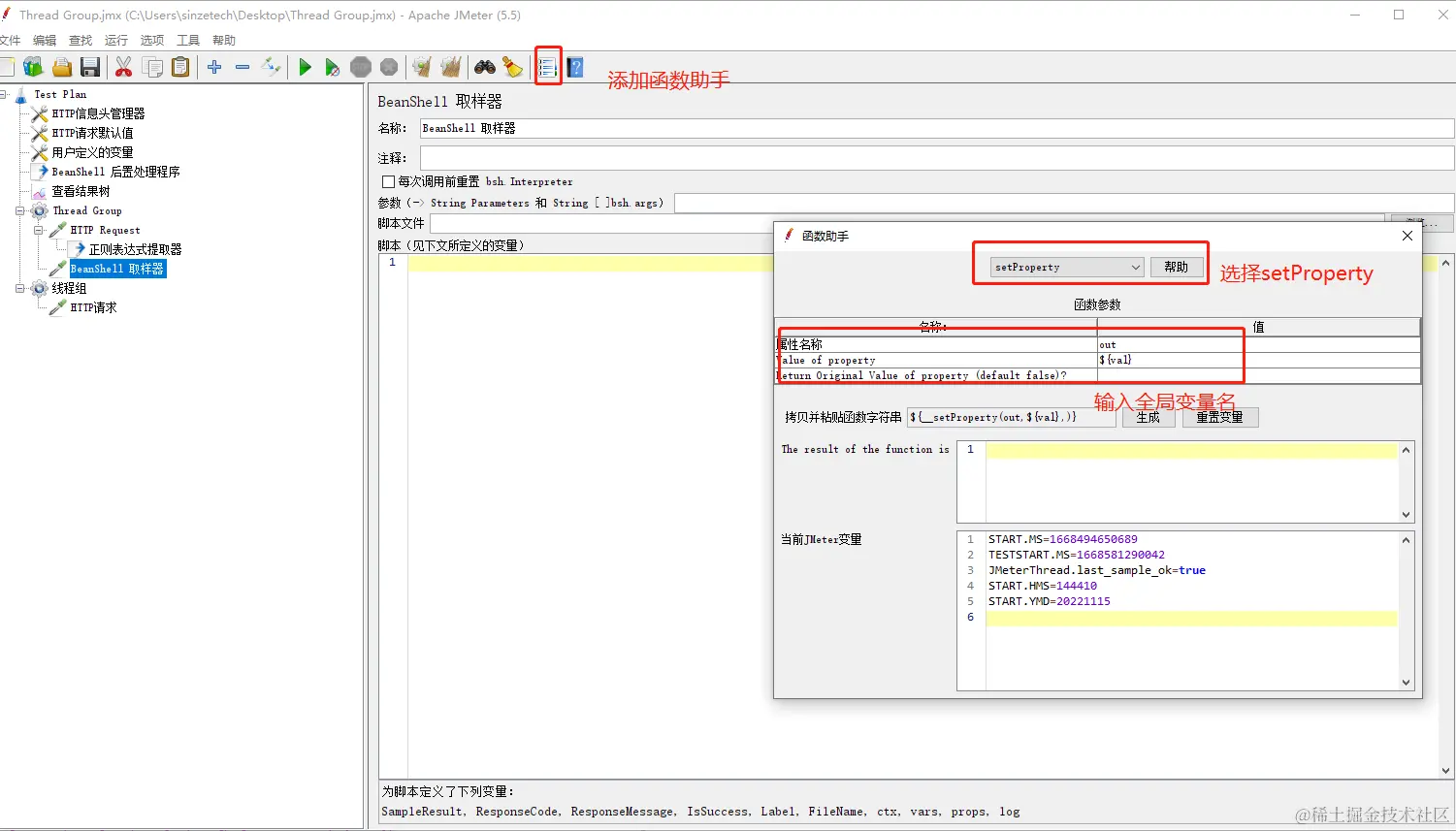
Task: Click the grey Shutdown threads icon
Action: tap(389, 67)
